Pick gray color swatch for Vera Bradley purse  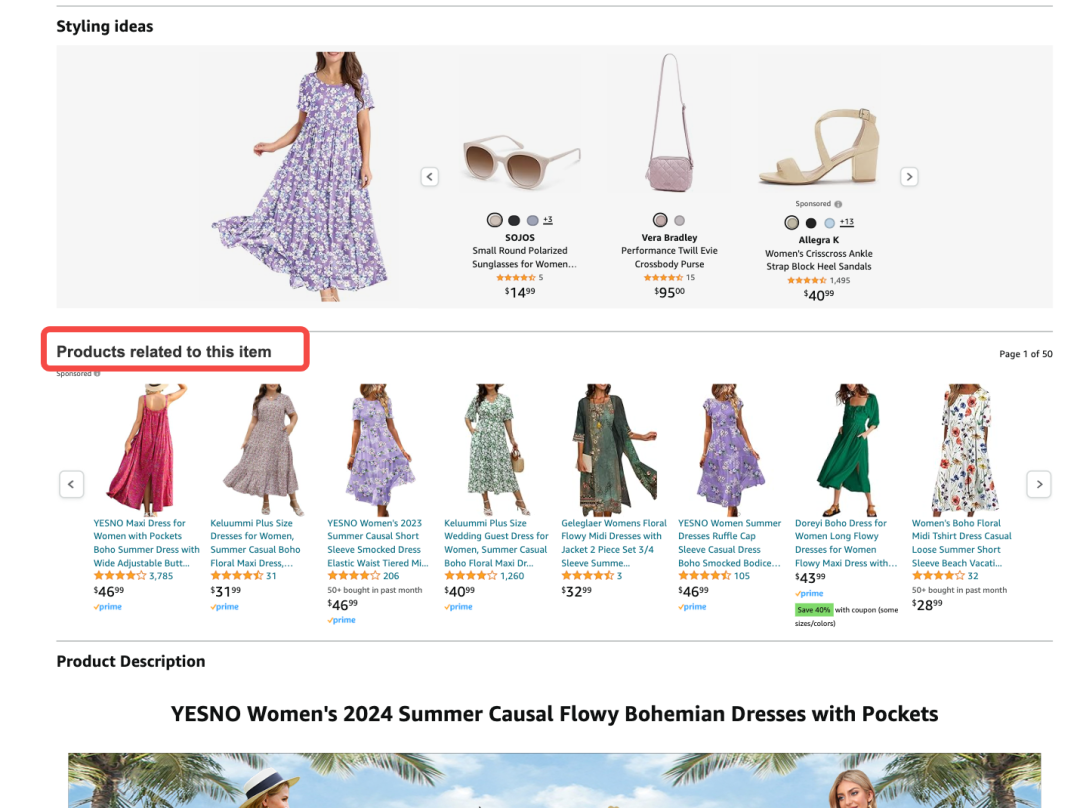(x=680, y=220)
